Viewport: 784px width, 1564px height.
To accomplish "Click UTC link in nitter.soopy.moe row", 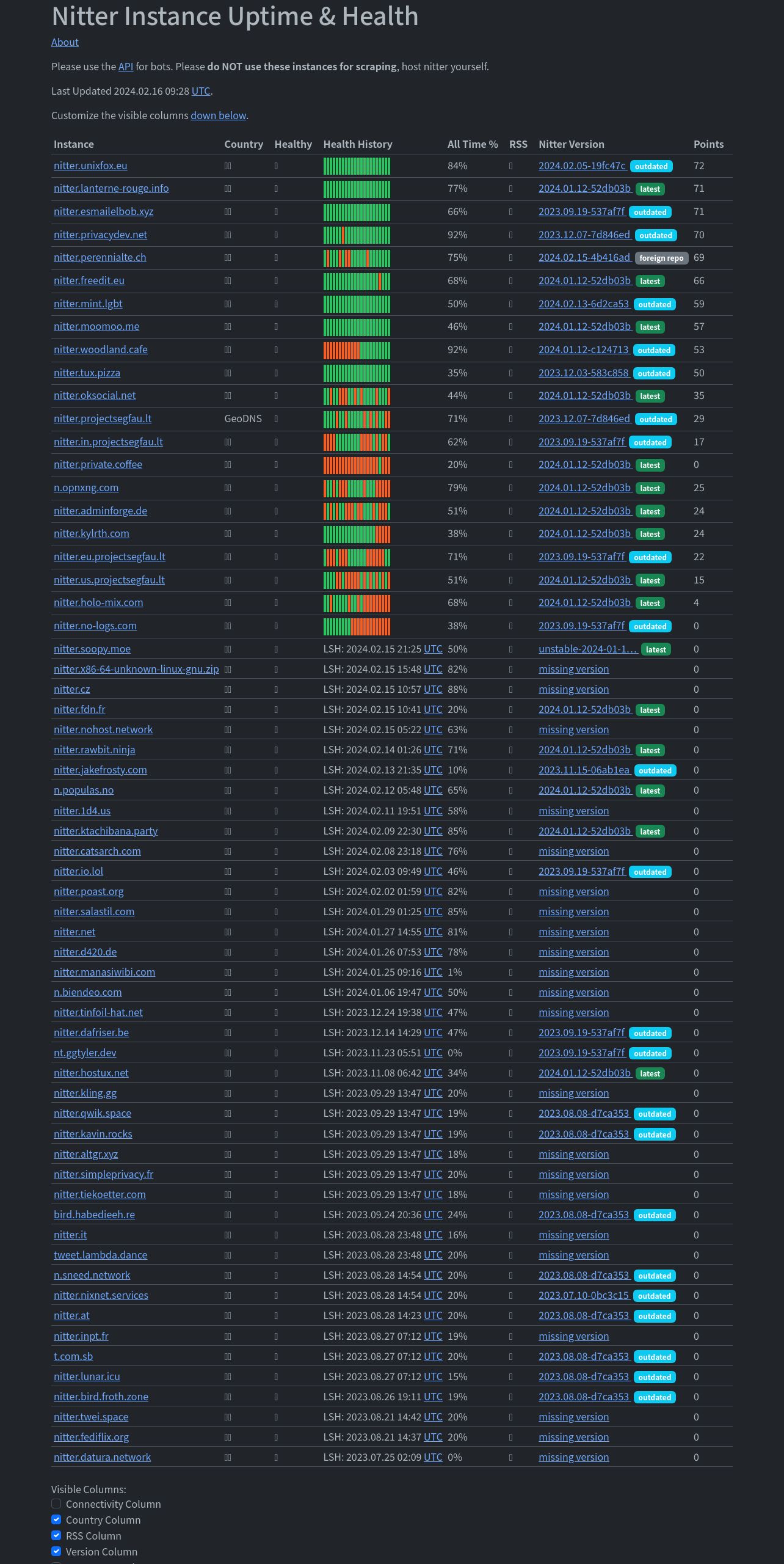I will click(x=433, y=649).
